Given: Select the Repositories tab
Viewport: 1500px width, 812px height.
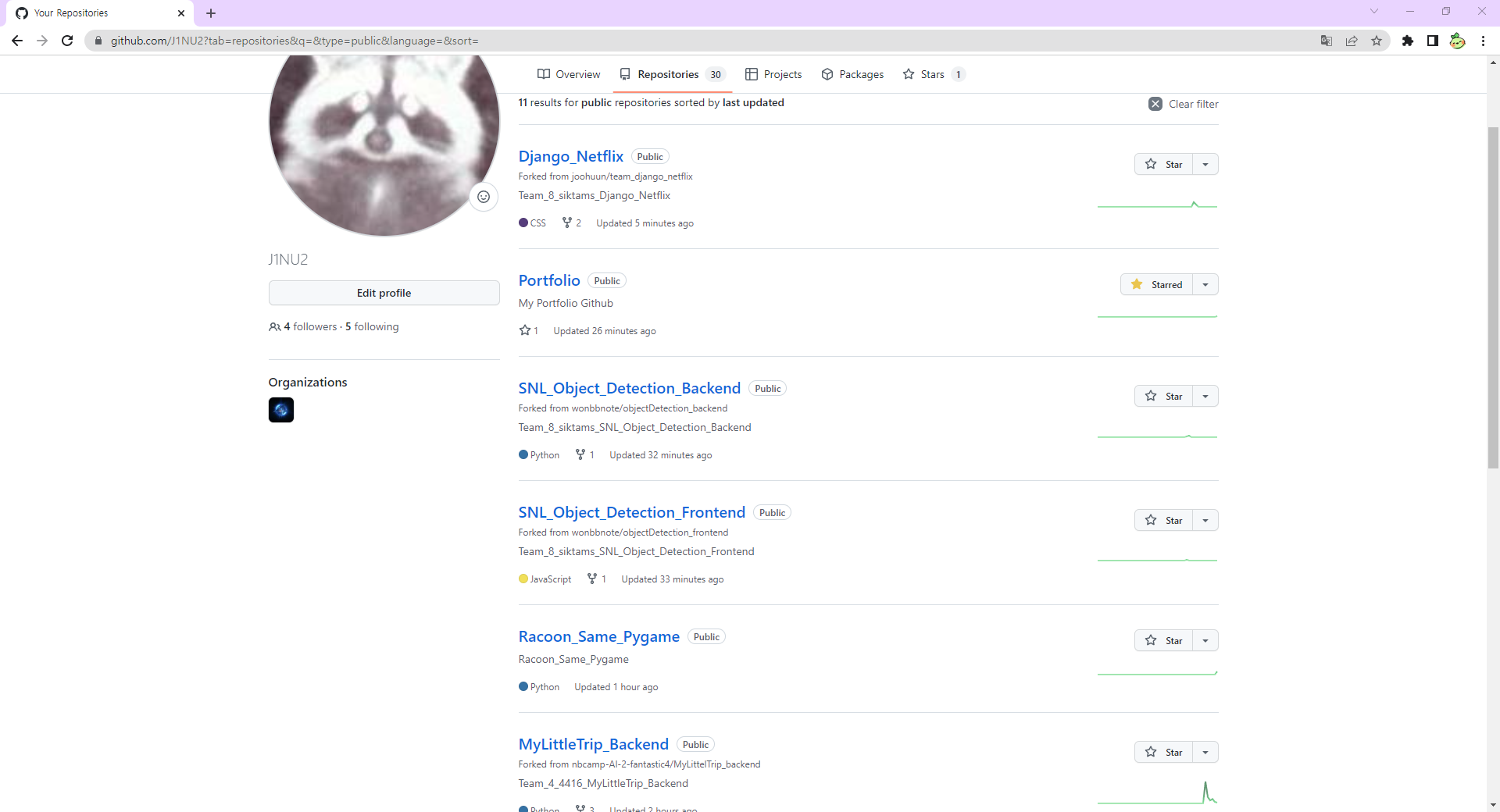Looking at the screenshot, I should click(x=672, y=74).
